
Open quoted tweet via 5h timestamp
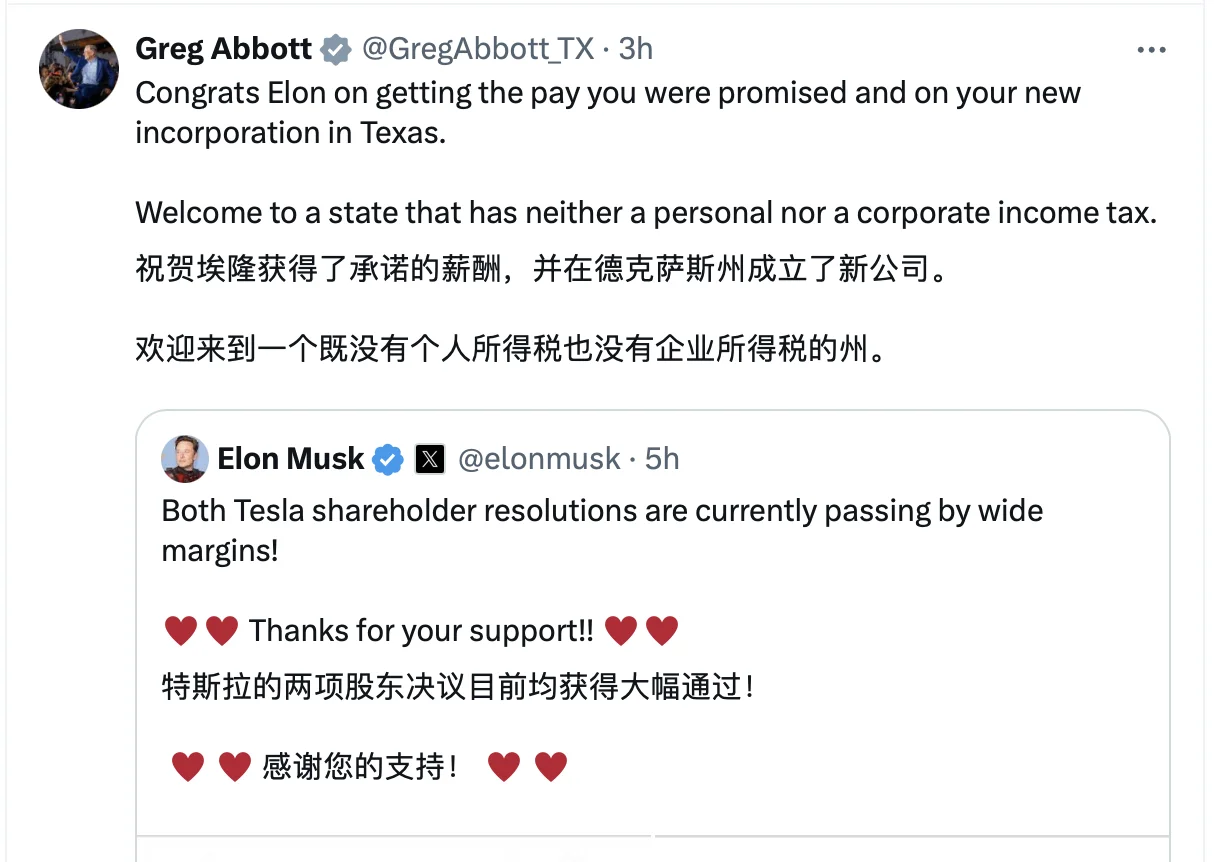663,459
